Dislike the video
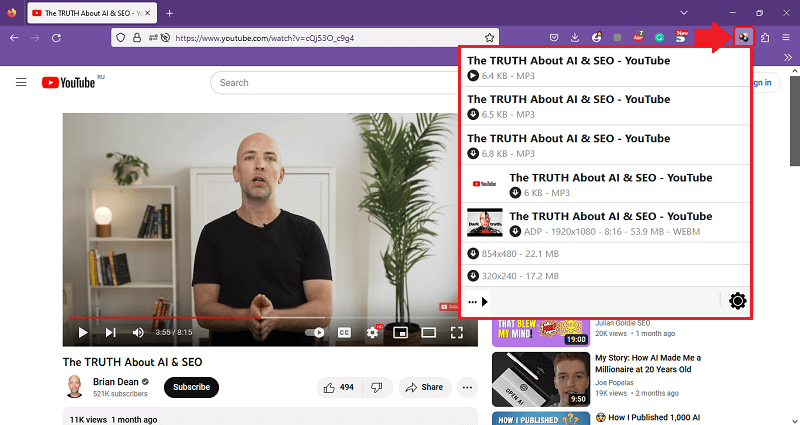The width and height of the screenshot is (800, 425). [x=377, y=388]
